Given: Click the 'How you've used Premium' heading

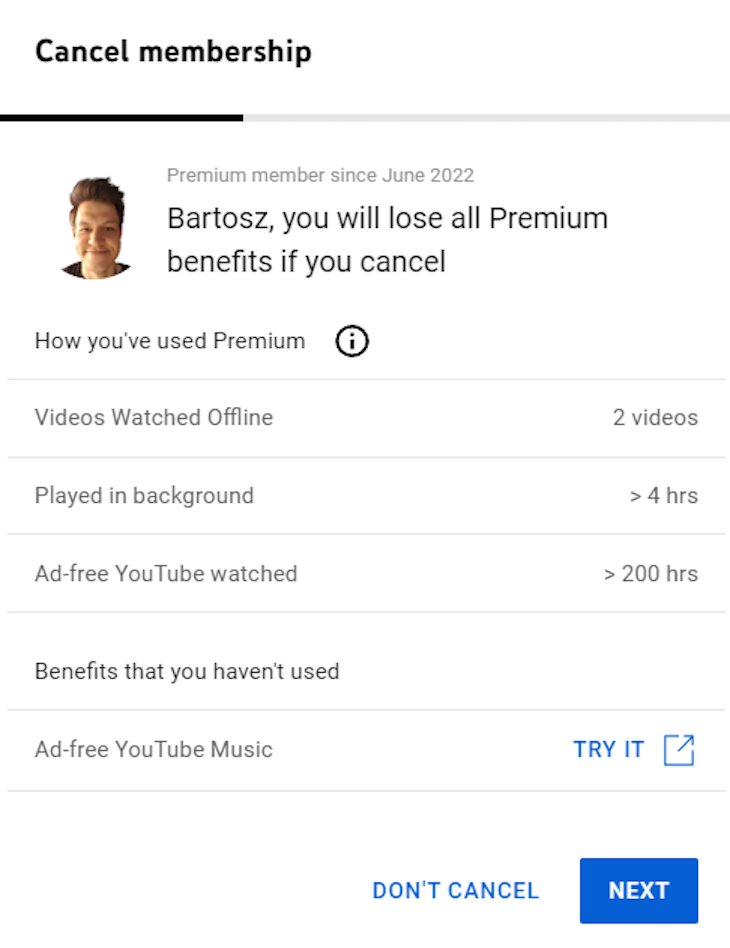Looking at the screenshot, I should coord(170,341).
